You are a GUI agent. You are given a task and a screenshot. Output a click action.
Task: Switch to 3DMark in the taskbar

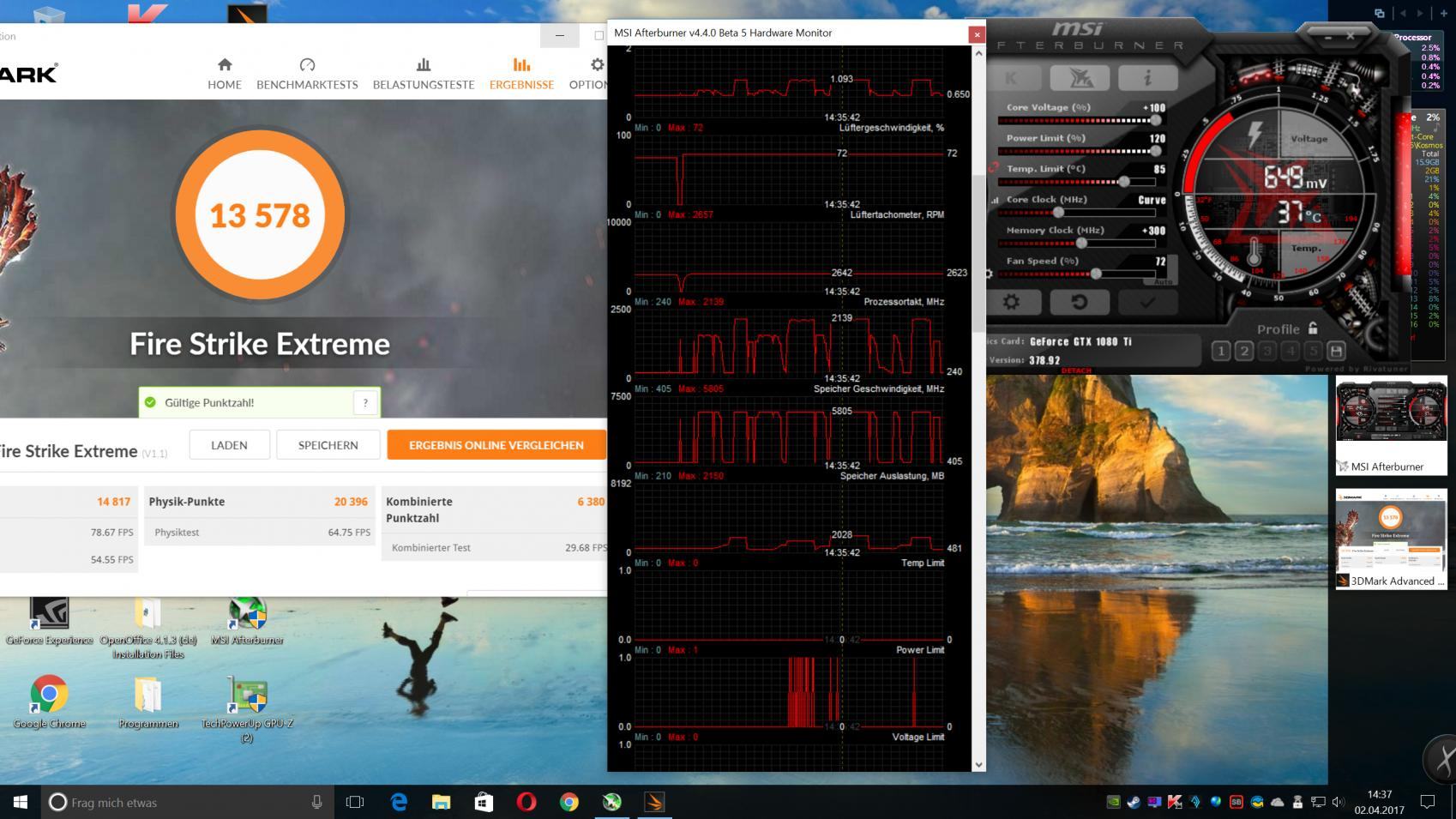pyautogui.click(x=654, y=802)
